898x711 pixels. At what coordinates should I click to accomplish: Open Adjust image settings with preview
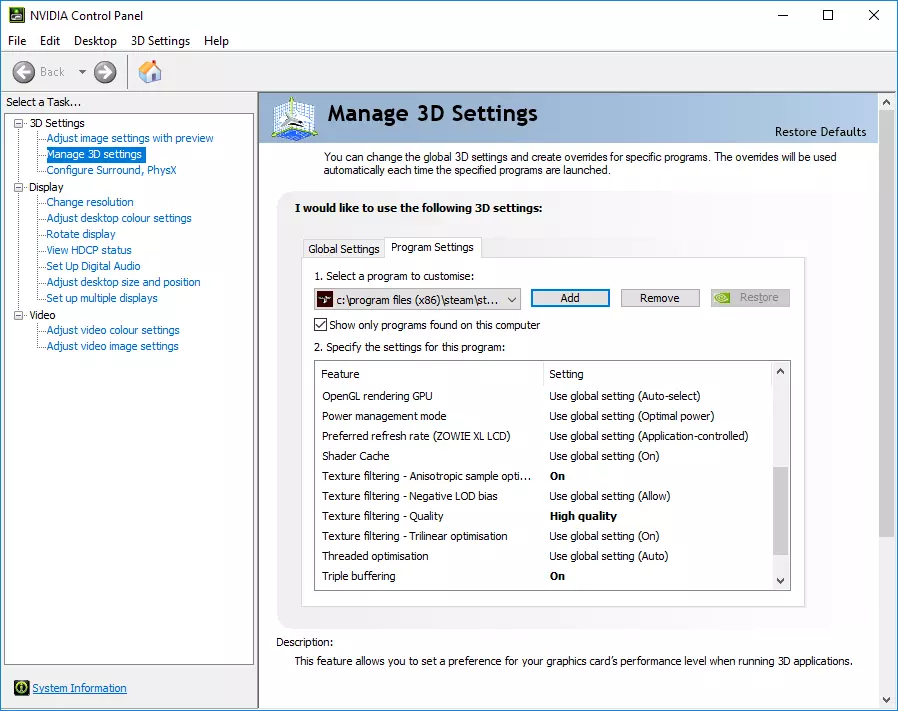130,138
